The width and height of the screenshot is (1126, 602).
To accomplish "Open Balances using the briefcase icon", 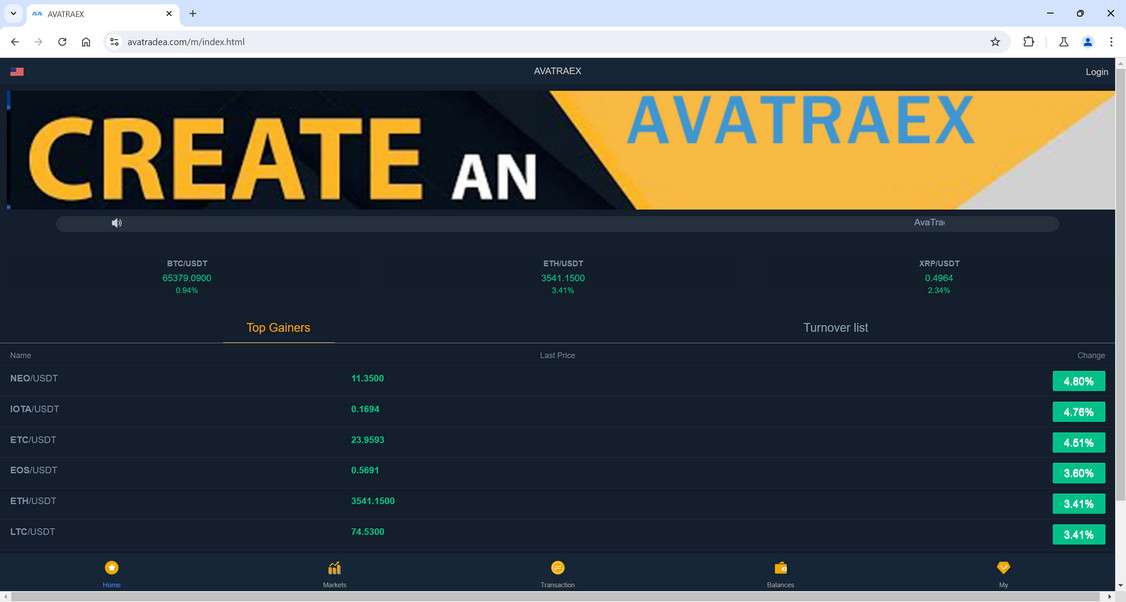I will click(780, 571).
